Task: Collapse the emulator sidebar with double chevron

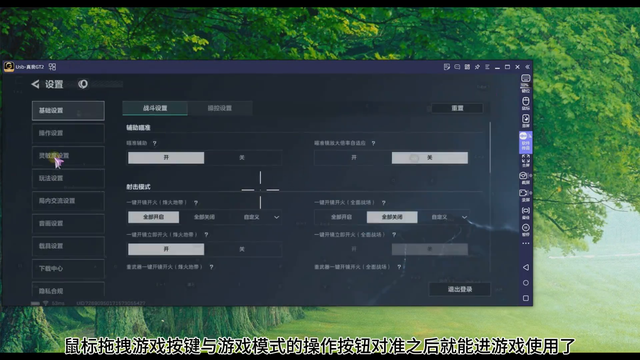Action: 527,67
